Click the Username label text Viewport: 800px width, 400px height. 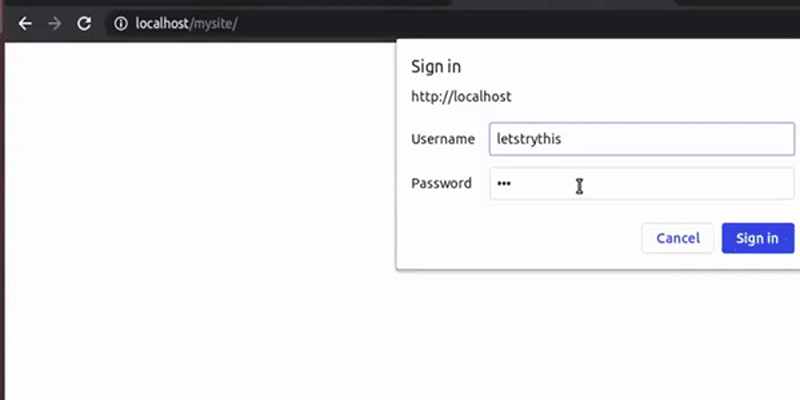tap(442, 139)
